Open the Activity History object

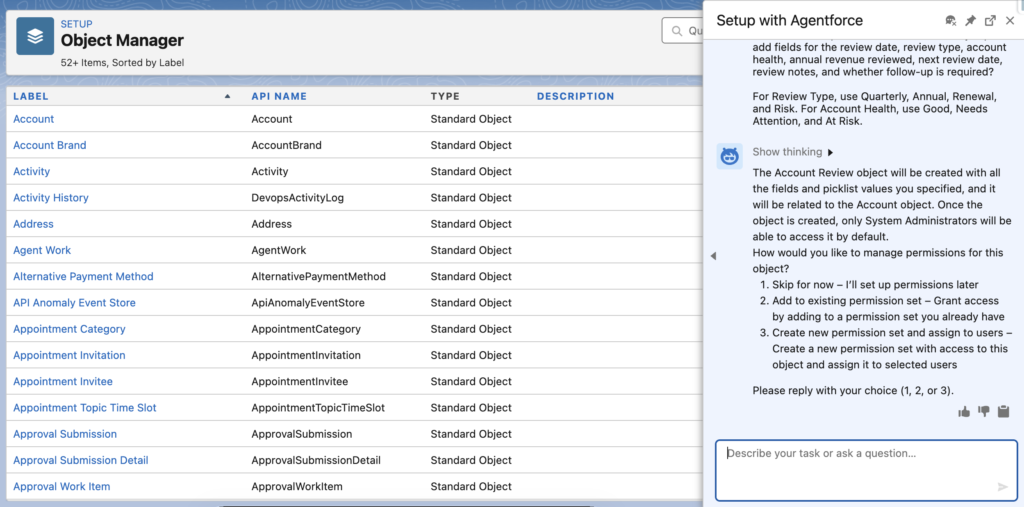[x=51, y=197]
